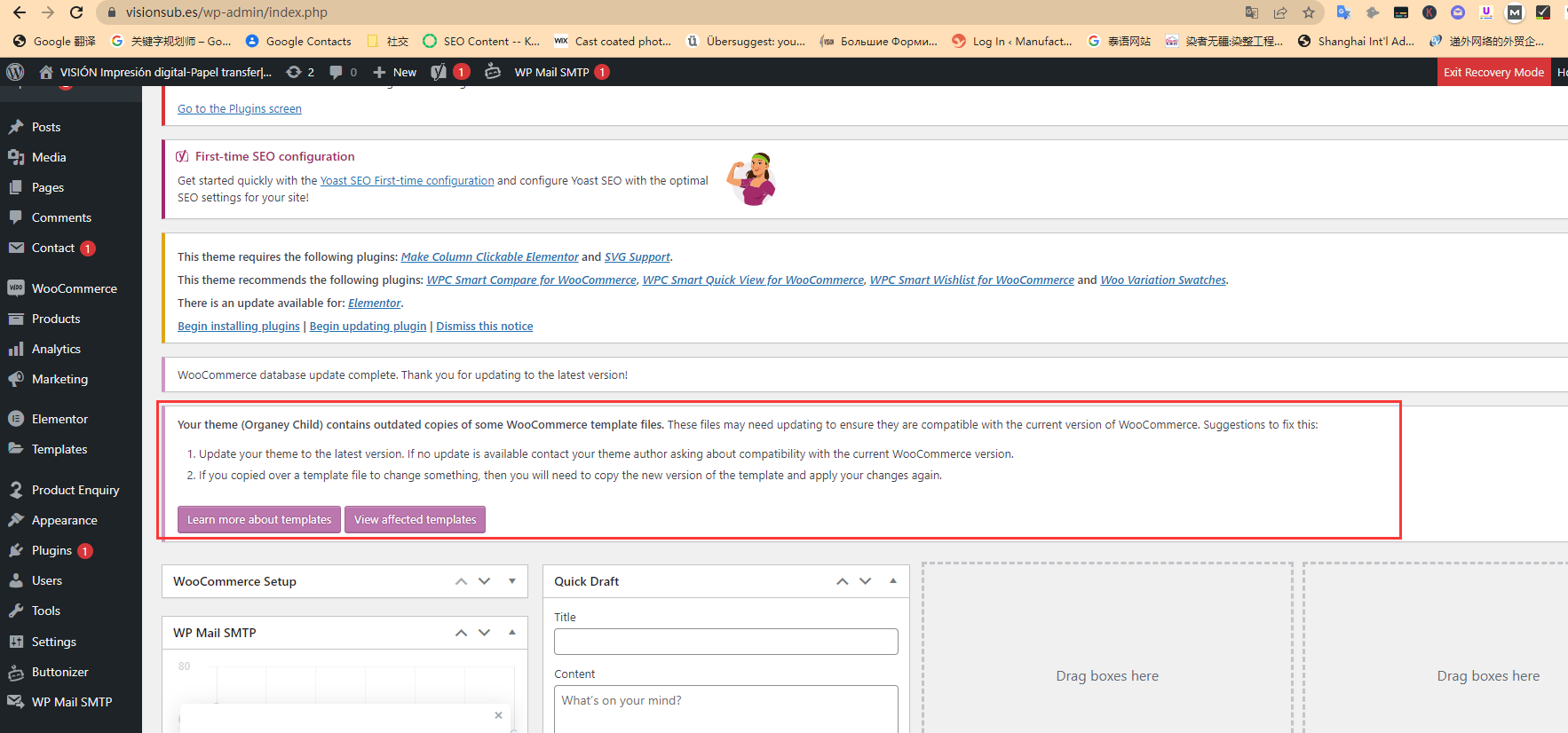Click the Elementor update link
Screen dimensions: 1568x733
pos(375,303)
